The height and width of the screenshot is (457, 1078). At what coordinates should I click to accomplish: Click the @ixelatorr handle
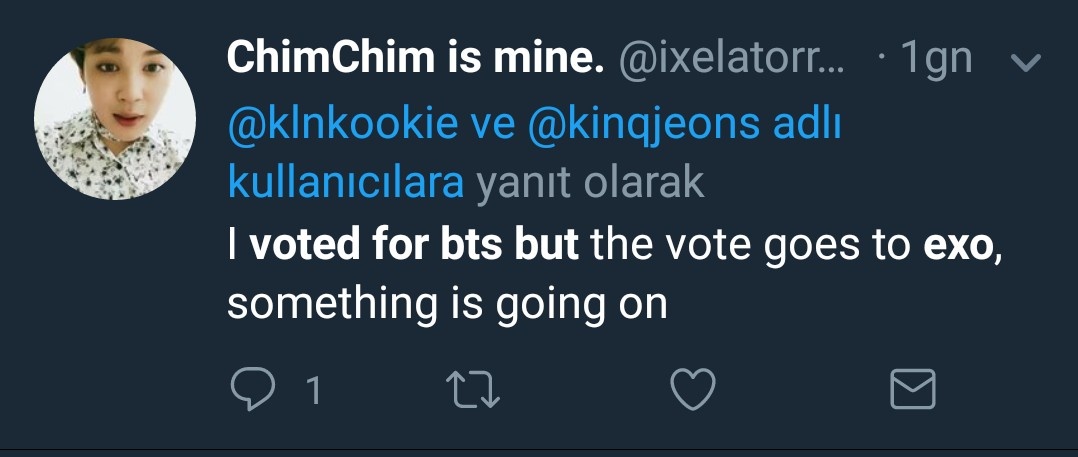pyautogui.click(x=733, y=60)
